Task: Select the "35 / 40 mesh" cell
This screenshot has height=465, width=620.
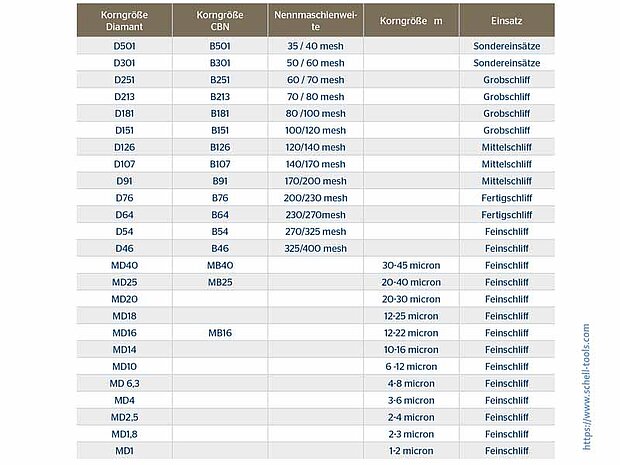Action: (x=315, y=46)
